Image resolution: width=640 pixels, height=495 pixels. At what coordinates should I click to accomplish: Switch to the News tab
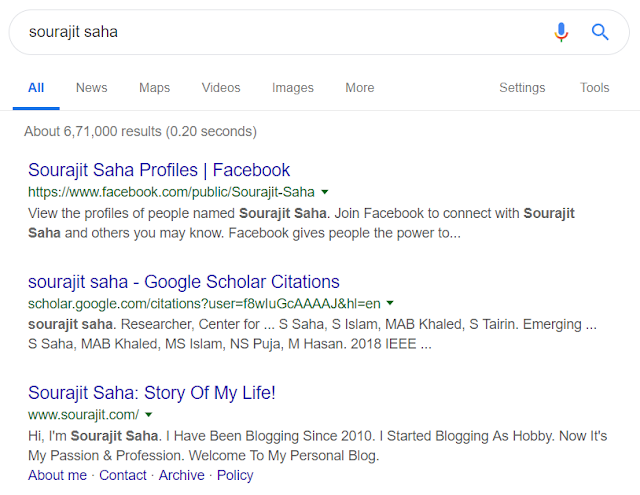pos(91,88)
